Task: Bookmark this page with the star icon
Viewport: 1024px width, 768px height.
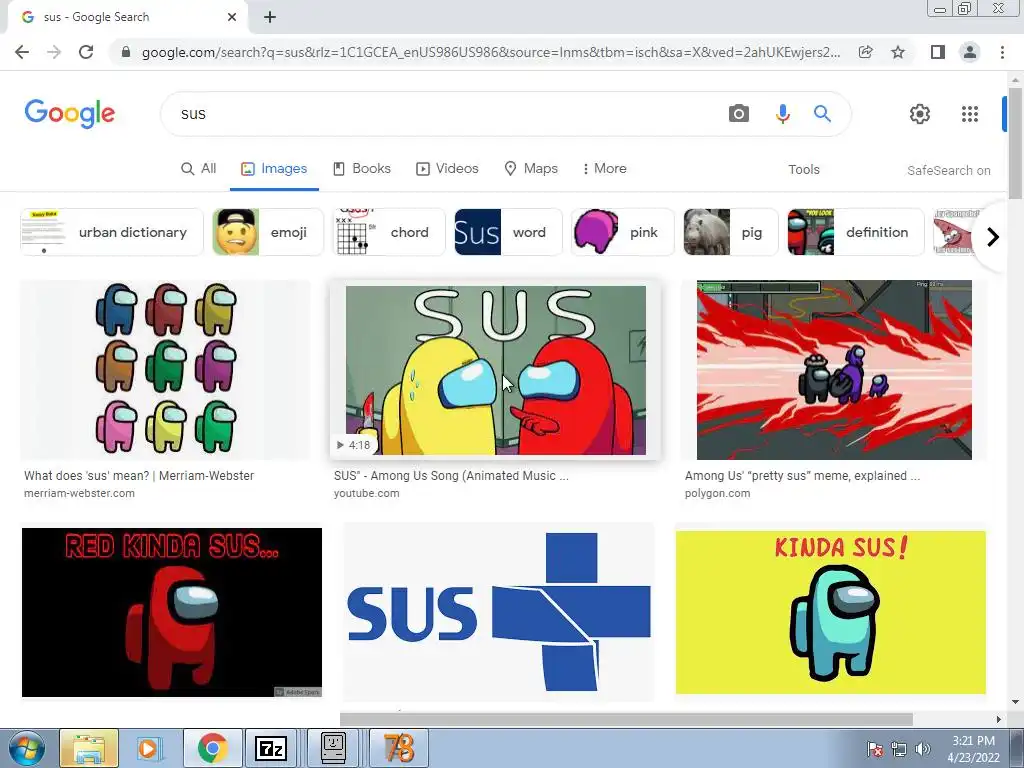Action: coord(898,52)
